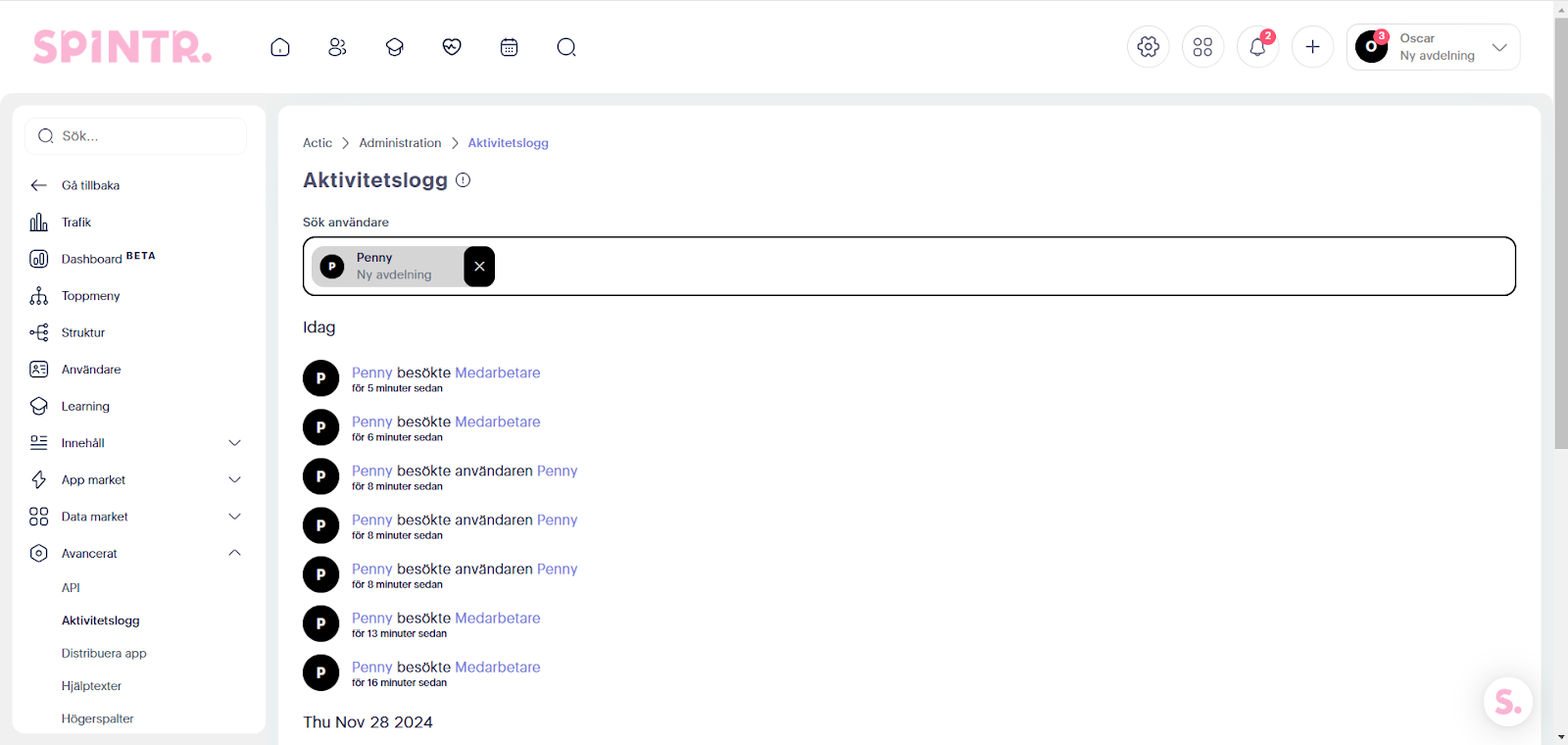Click the info icon beside Aktivitetslogg heading

click(464, 180)
